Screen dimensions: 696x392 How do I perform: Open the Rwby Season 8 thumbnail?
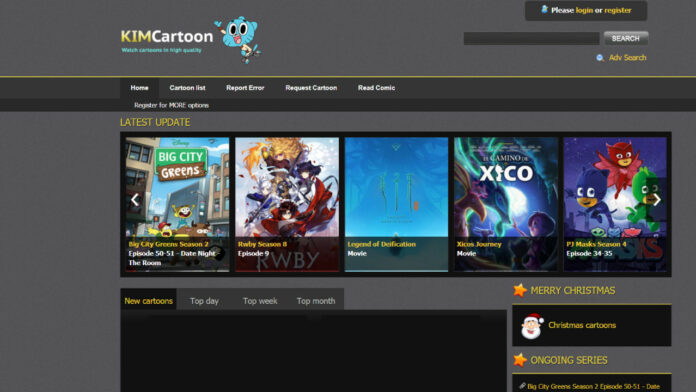pyautogui.click(x=287, y=204)
